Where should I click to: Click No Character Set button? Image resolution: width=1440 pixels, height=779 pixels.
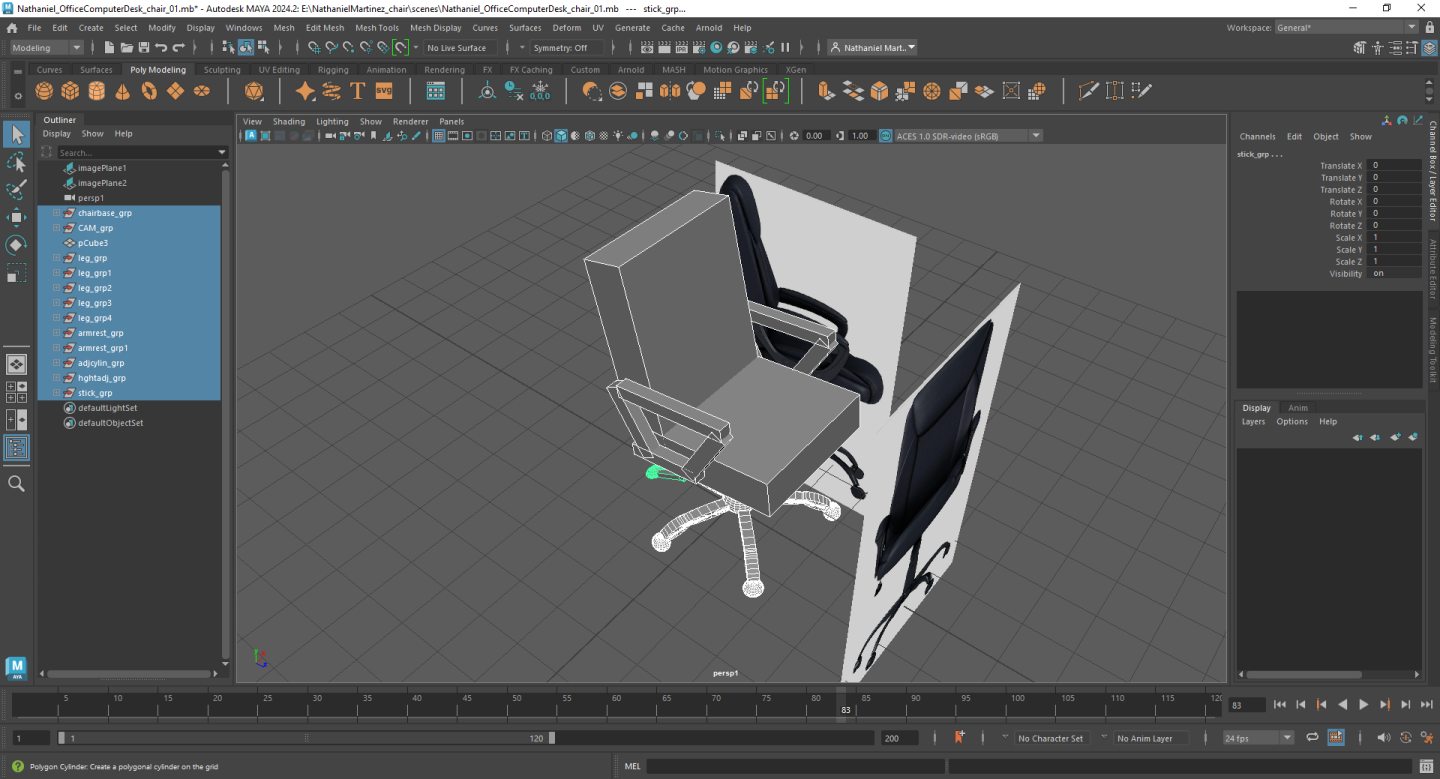point(1050,738)
